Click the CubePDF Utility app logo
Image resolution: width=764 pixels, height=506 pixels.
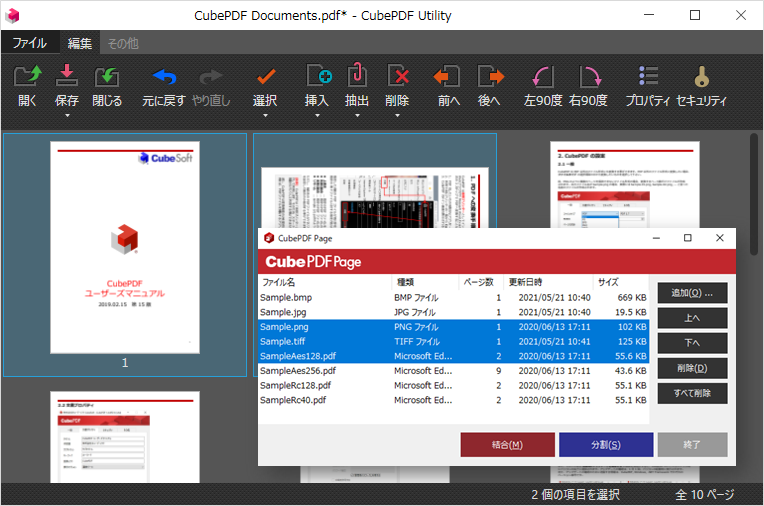(13, 16)
